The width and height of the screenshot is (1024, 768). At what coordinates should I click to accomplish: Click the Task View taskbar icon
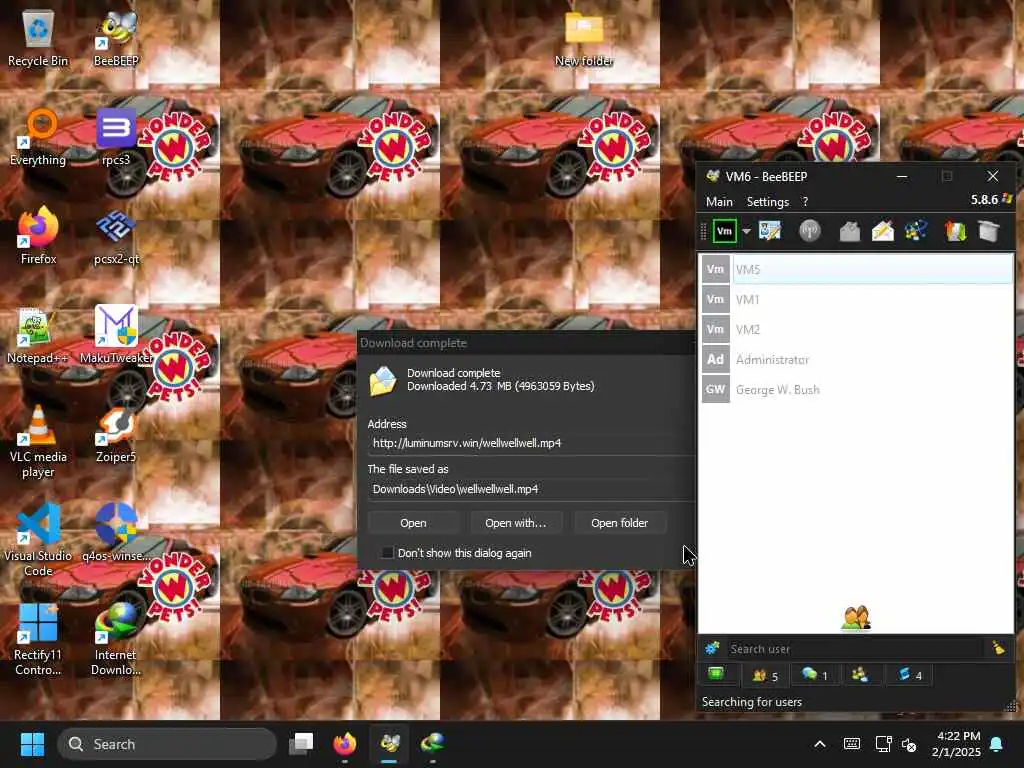point(302,743)
